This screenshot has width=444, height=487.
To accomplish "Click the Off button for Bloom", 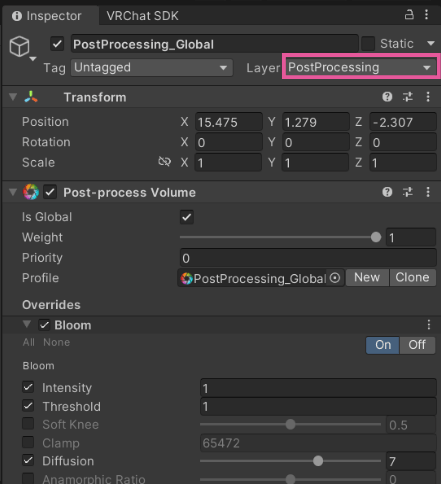I will point(417,345).
